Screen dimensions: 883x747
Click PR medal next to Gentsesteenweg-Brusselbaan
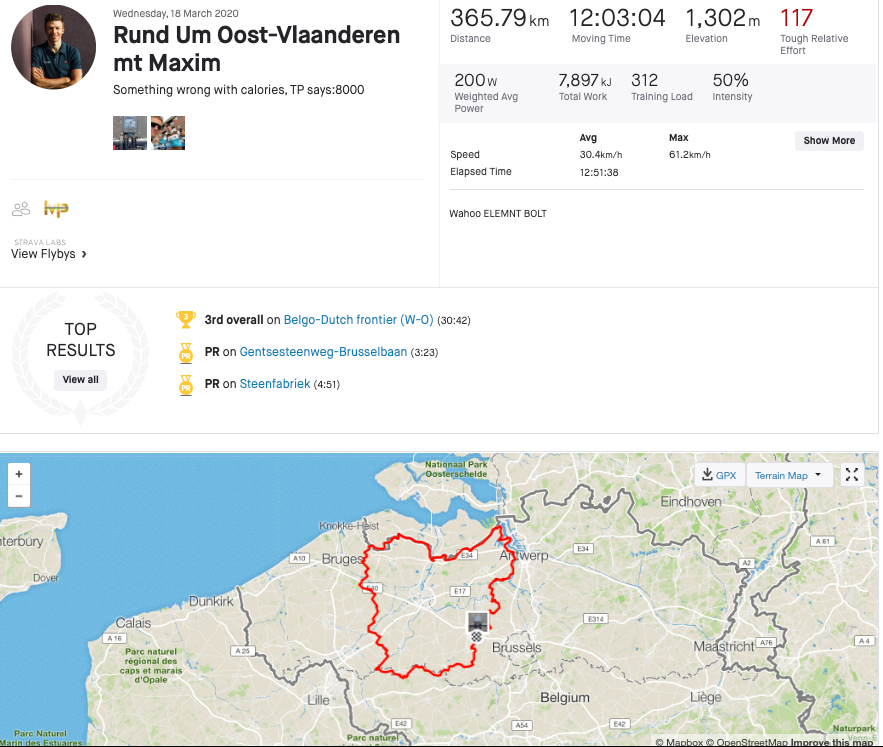(185, 353)
